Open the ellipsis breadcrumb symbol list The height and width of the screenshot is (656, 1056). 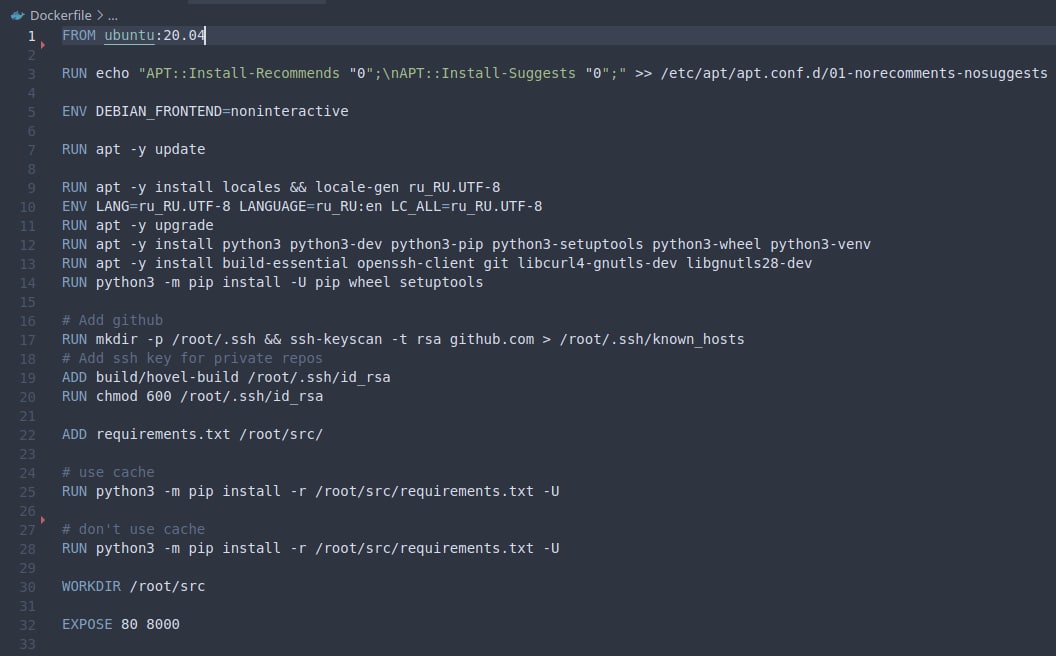point(112,16)
